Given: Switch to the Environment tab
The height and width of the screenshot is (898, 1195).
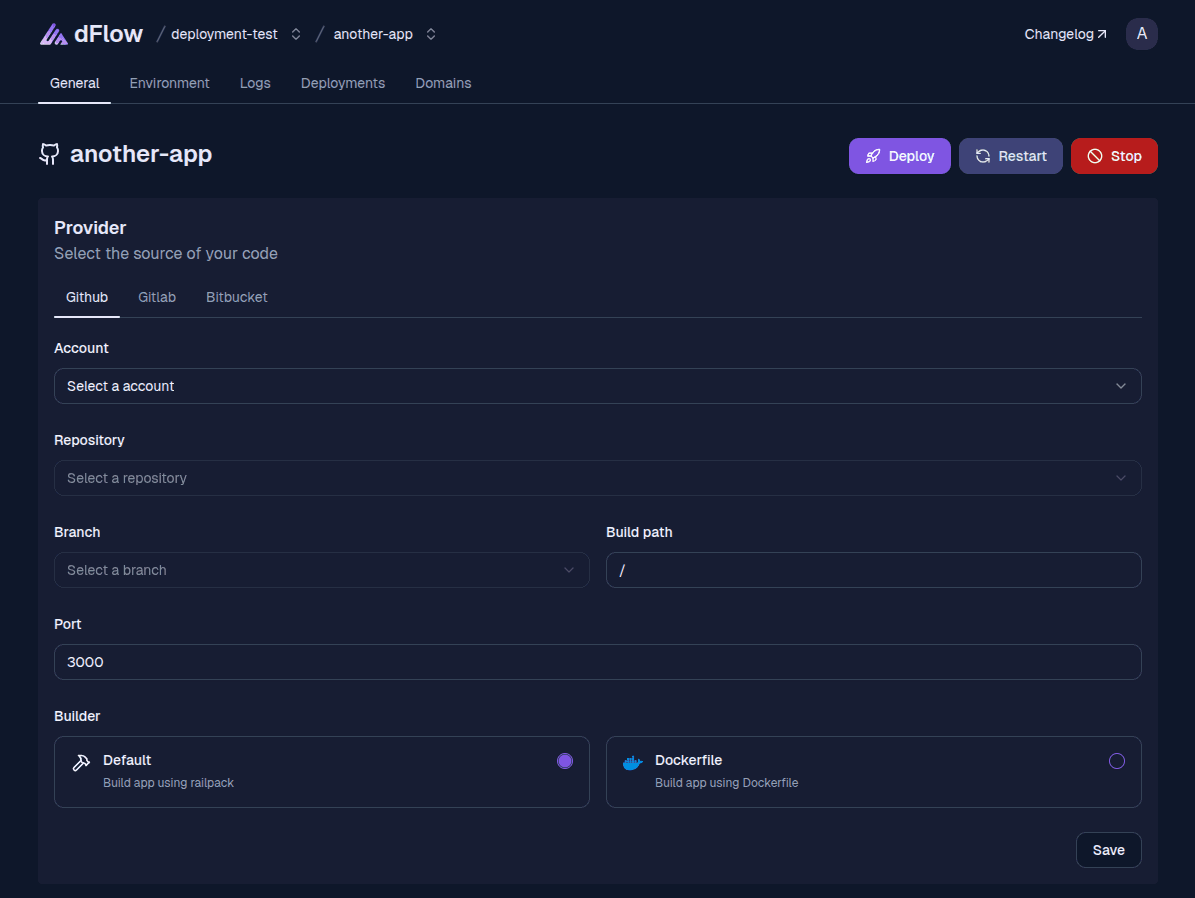Looking at the screenshot, I should coord(169,83).
